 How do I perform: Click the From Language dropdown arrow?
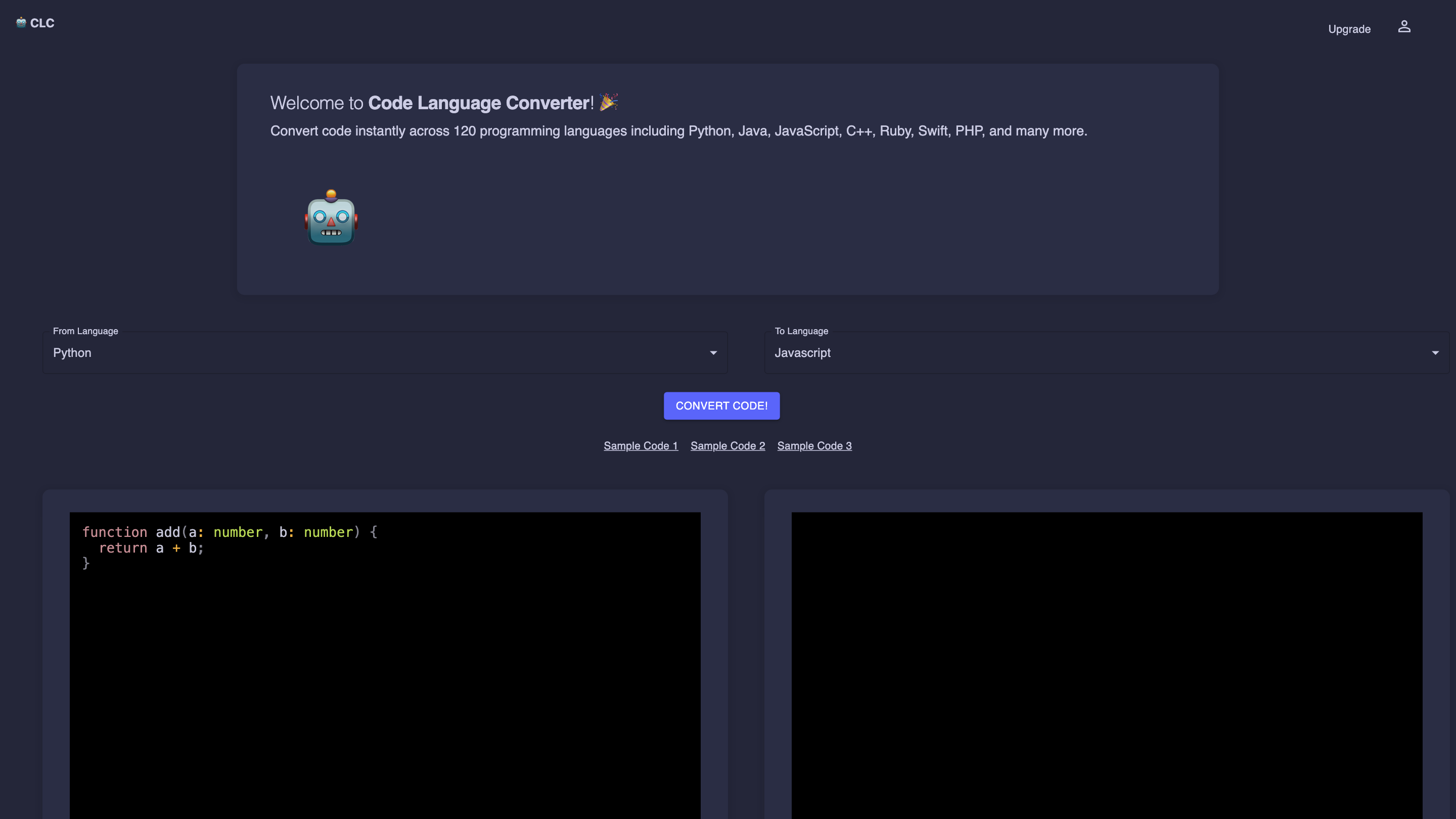tap(713, 353)
